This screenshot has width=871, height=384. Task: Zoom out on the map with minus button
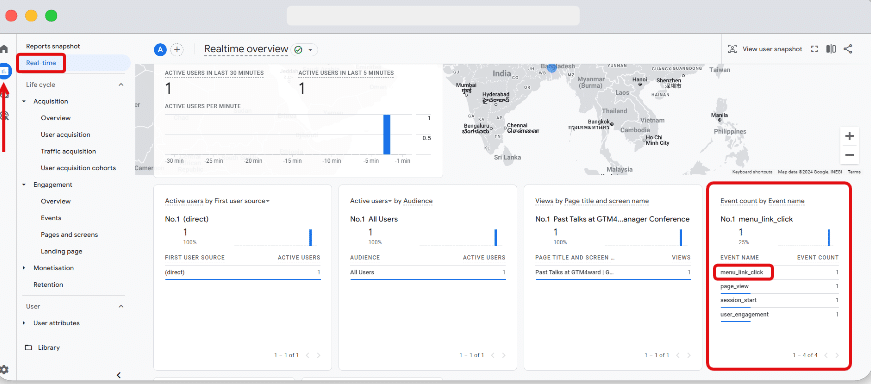(849, 155)
